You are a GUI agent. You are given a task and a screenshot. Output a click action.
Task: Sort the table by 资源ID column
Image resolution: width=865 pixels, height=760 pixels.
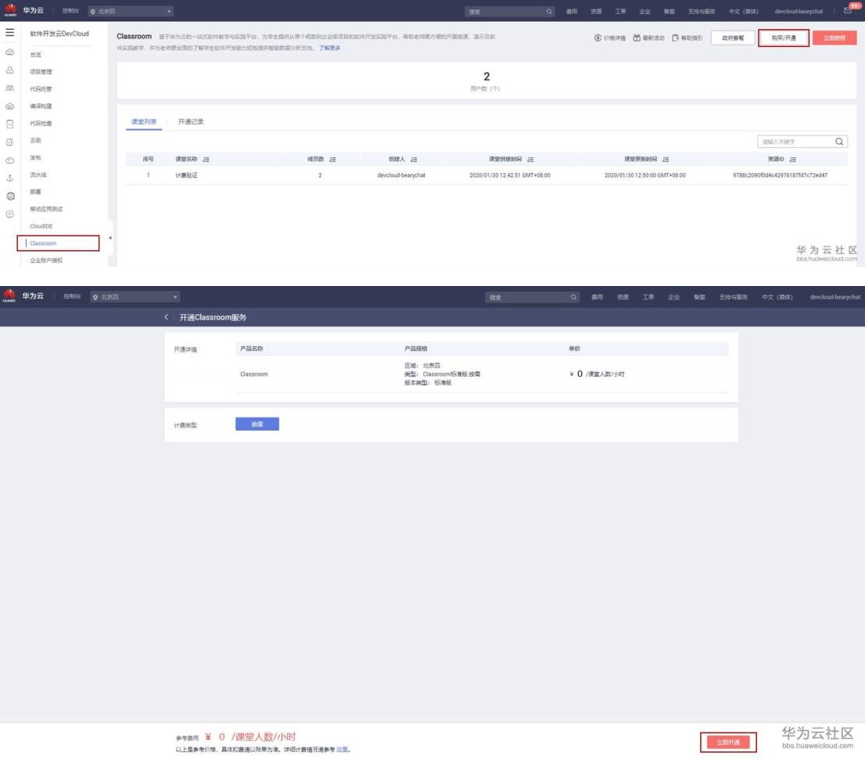tap(793, 159)
